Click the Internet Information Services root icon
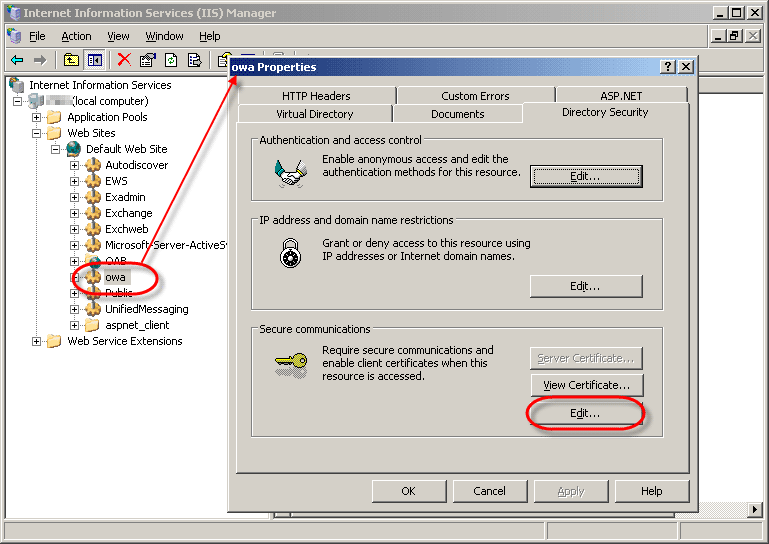 (17, 85)
